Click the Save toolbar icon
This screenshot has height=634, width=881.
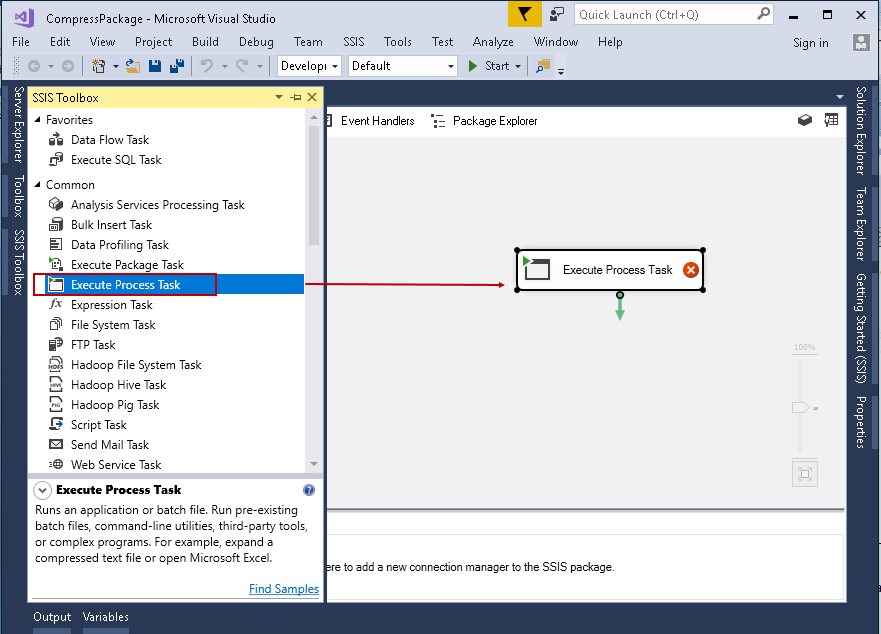pos(155,66)
